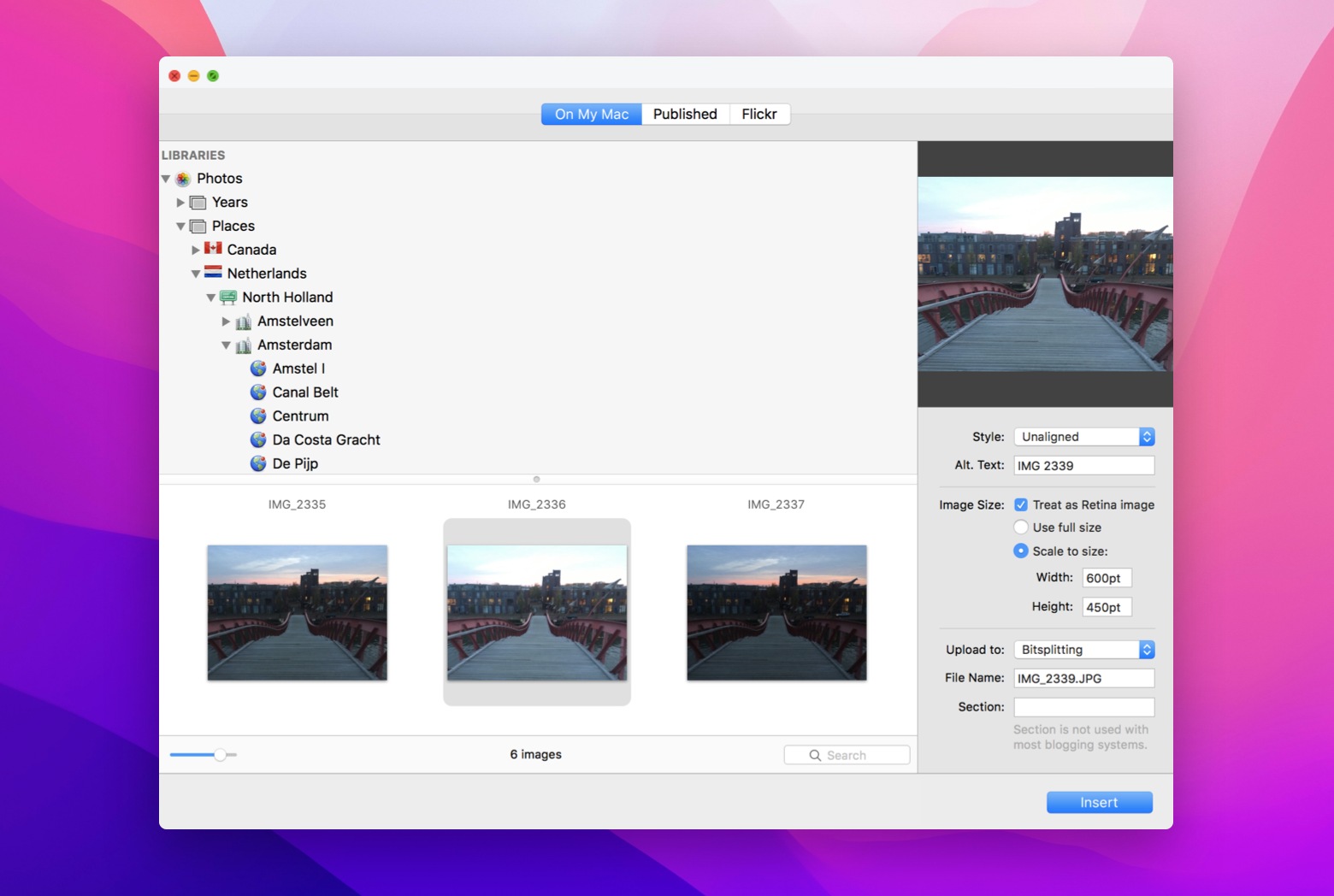Click the Photos library icon

click(x=182, y=179)
